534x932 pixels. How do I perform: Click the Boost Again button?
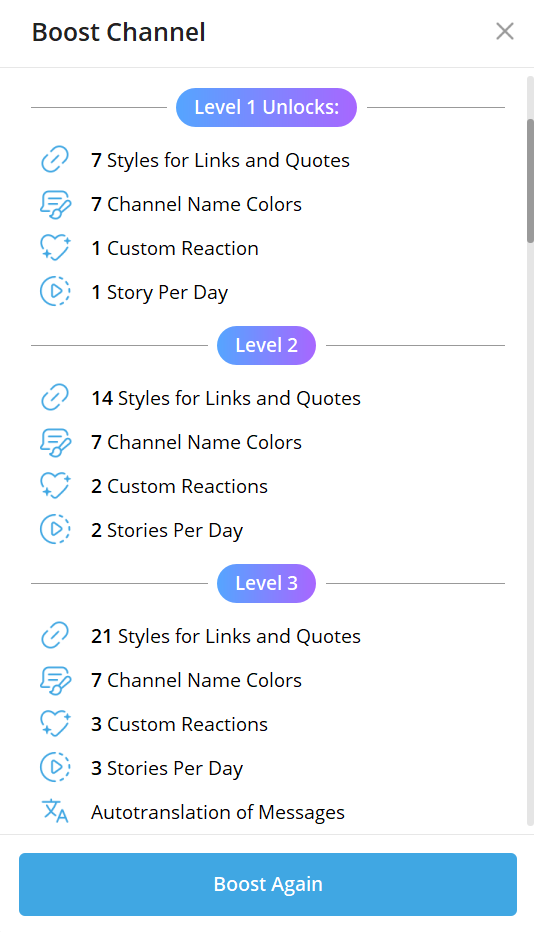click(268, 884)
